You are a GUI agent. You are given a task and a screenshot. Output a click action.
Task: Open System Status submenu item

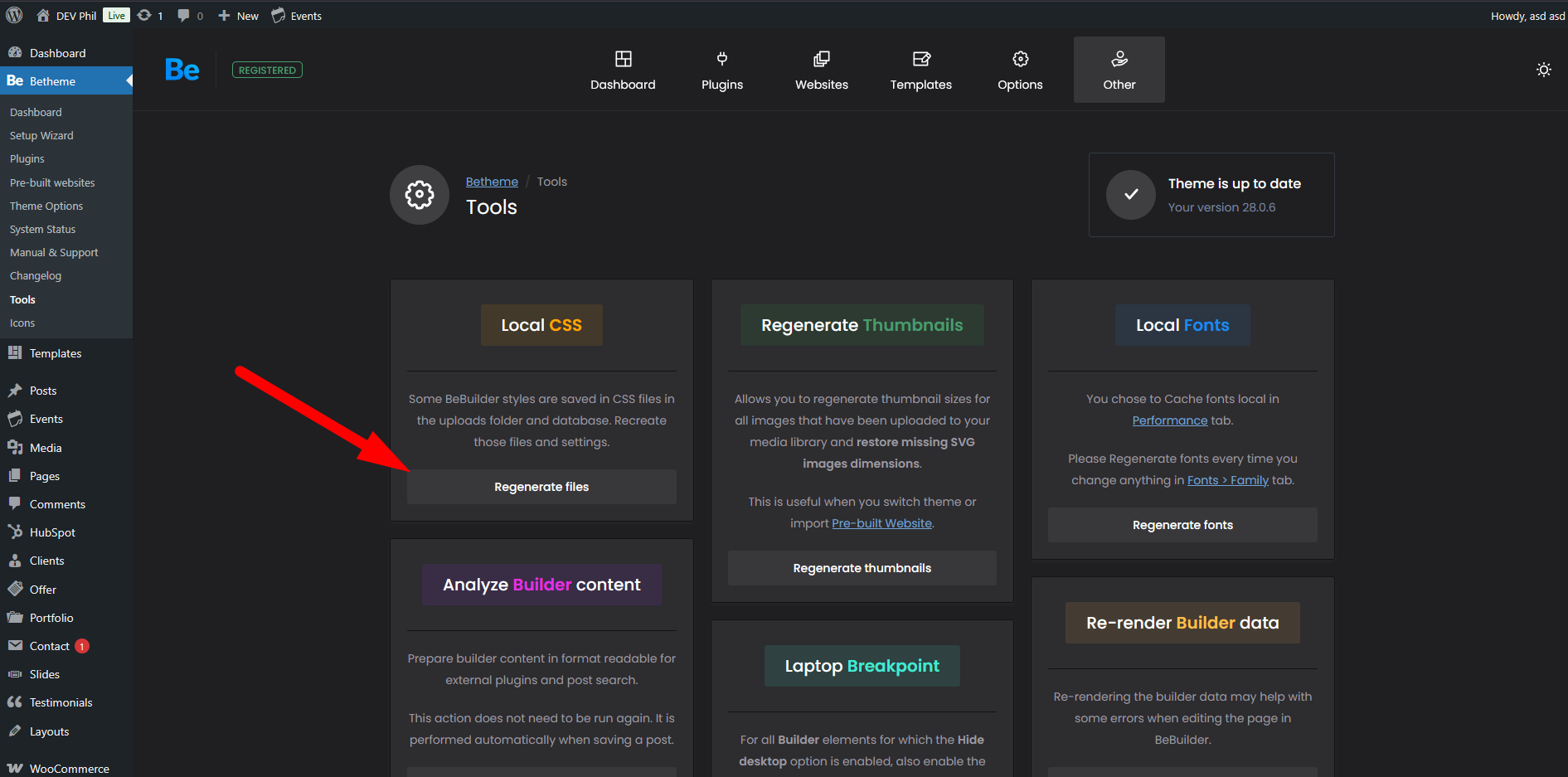(x=42, y=229)
